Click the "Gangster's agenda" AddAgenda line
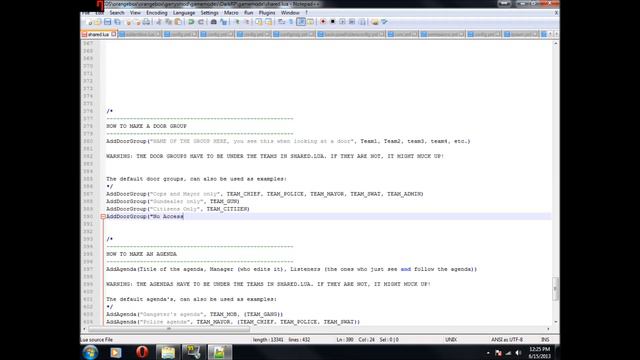The width and height of the screenshot is (640, 360). coord(195,314)
